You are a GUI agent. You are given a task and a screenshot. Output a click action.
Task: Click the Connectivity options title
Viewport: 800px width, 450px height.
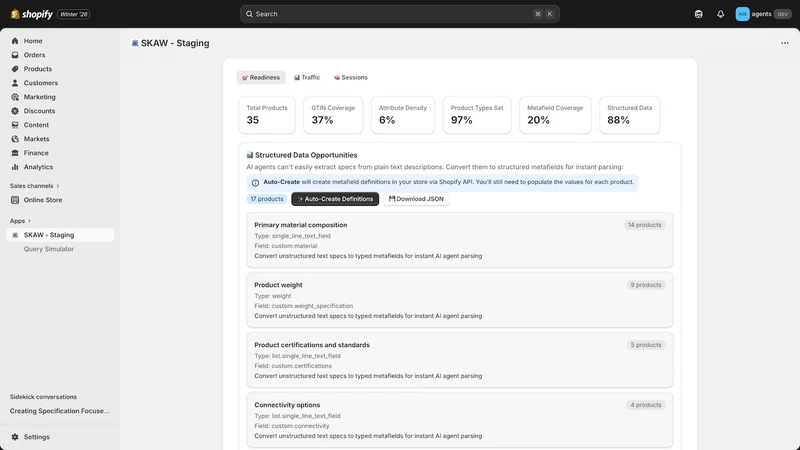pos(287,405)
